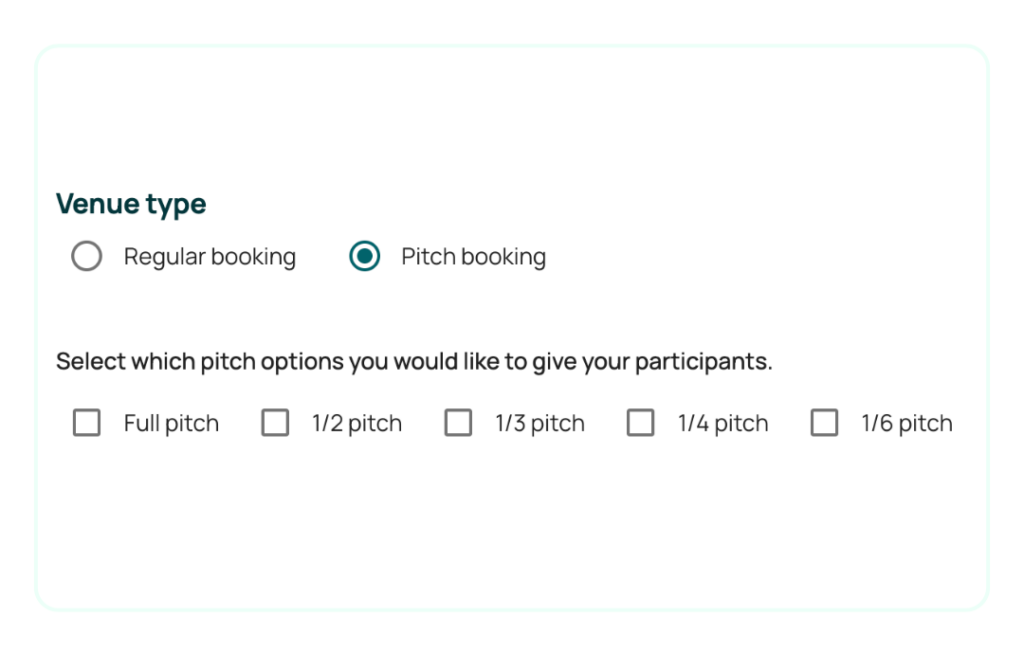1024x653 pixels.
Task: Click the 1/2 pitch label text
Action: tap(357, 423)
